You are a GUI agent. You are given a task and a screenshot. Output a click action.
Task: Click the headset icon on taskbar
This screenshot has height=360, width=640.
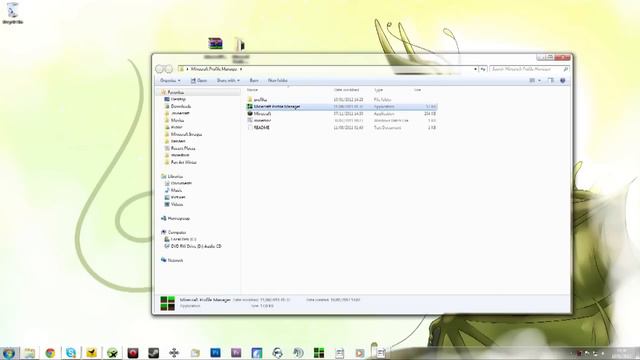point(278,353)
